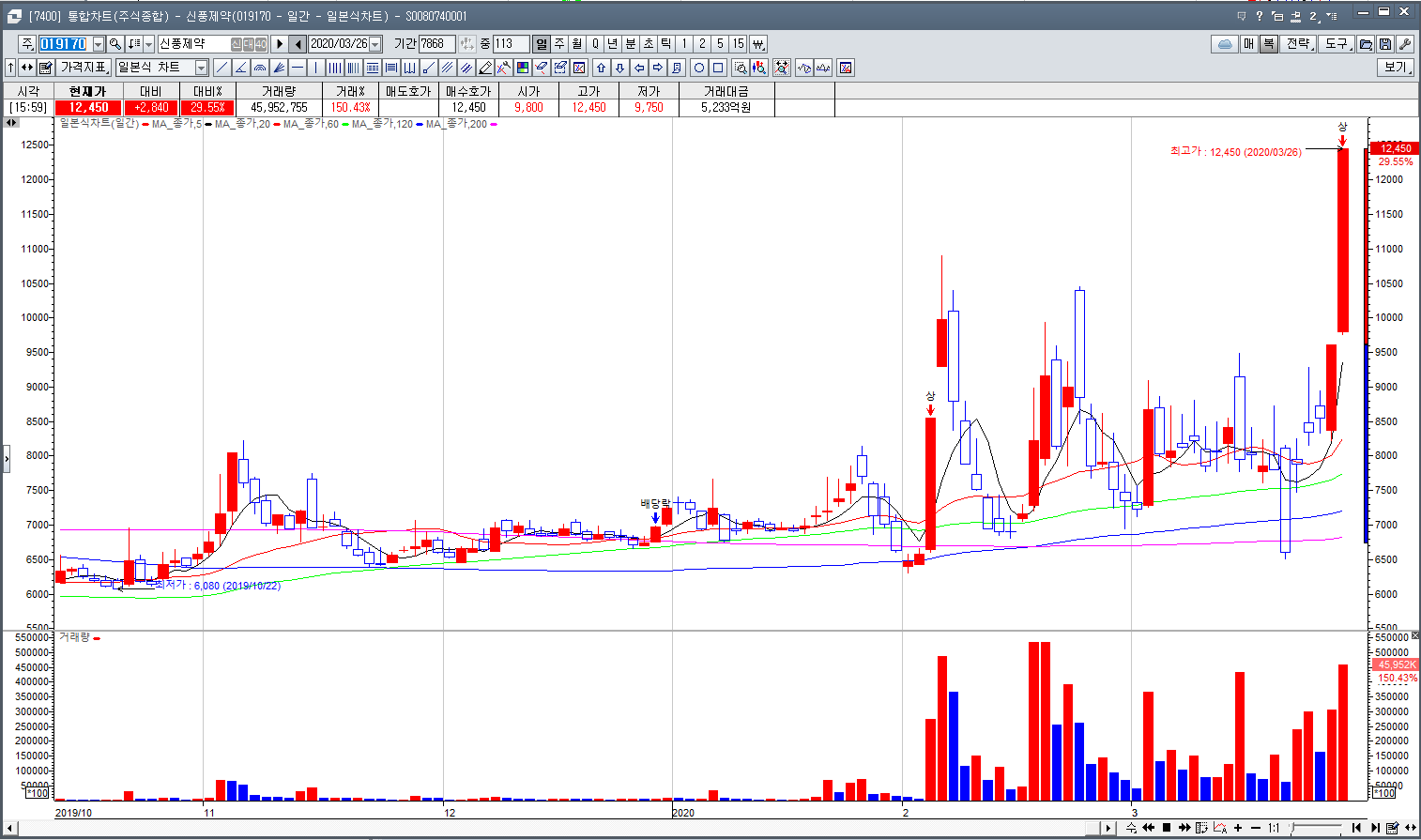The width and height of the screenshot is (1421, 840).
Task: Open the 도구 tools dropdown
Action: pos(1337,44)
